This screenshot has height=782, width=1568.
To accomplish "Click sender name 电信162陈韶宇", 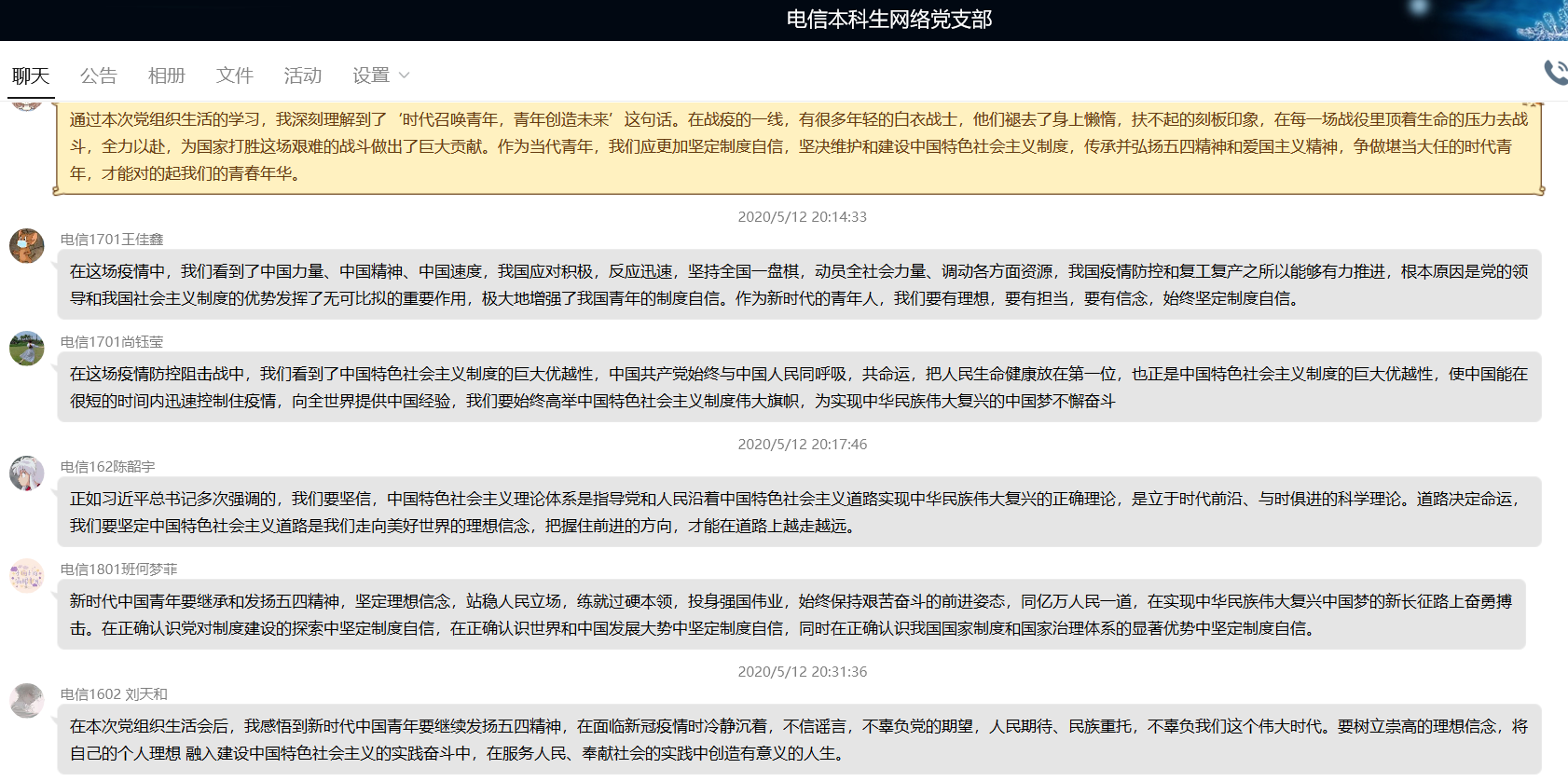I will pyautogui.click(x=108, y=467).
